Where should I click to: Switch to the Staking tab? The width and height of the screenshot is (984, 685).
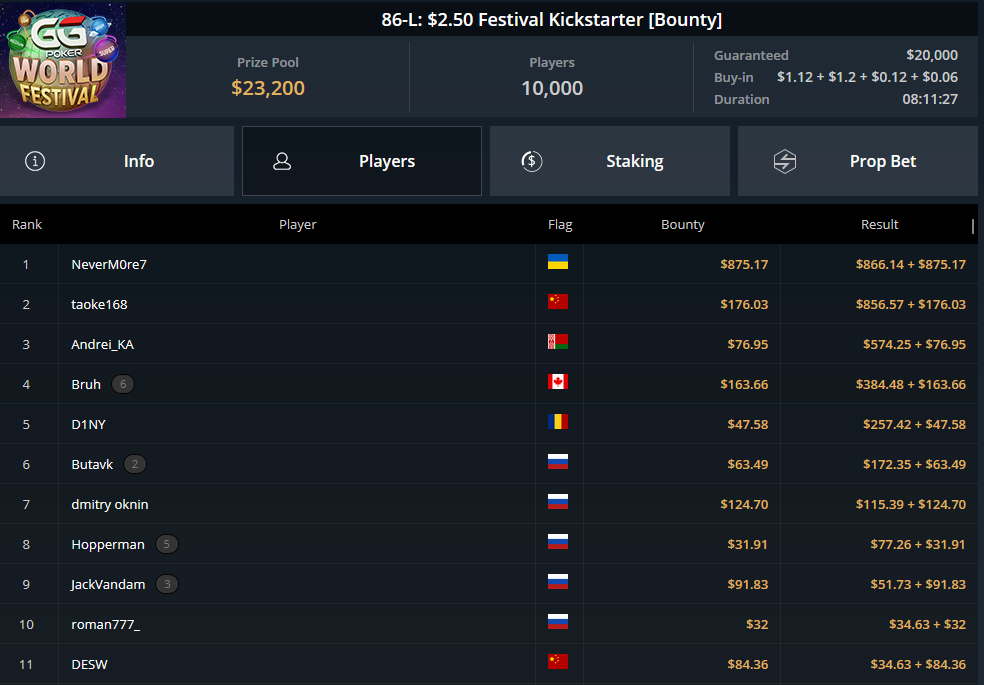(610, 161)
